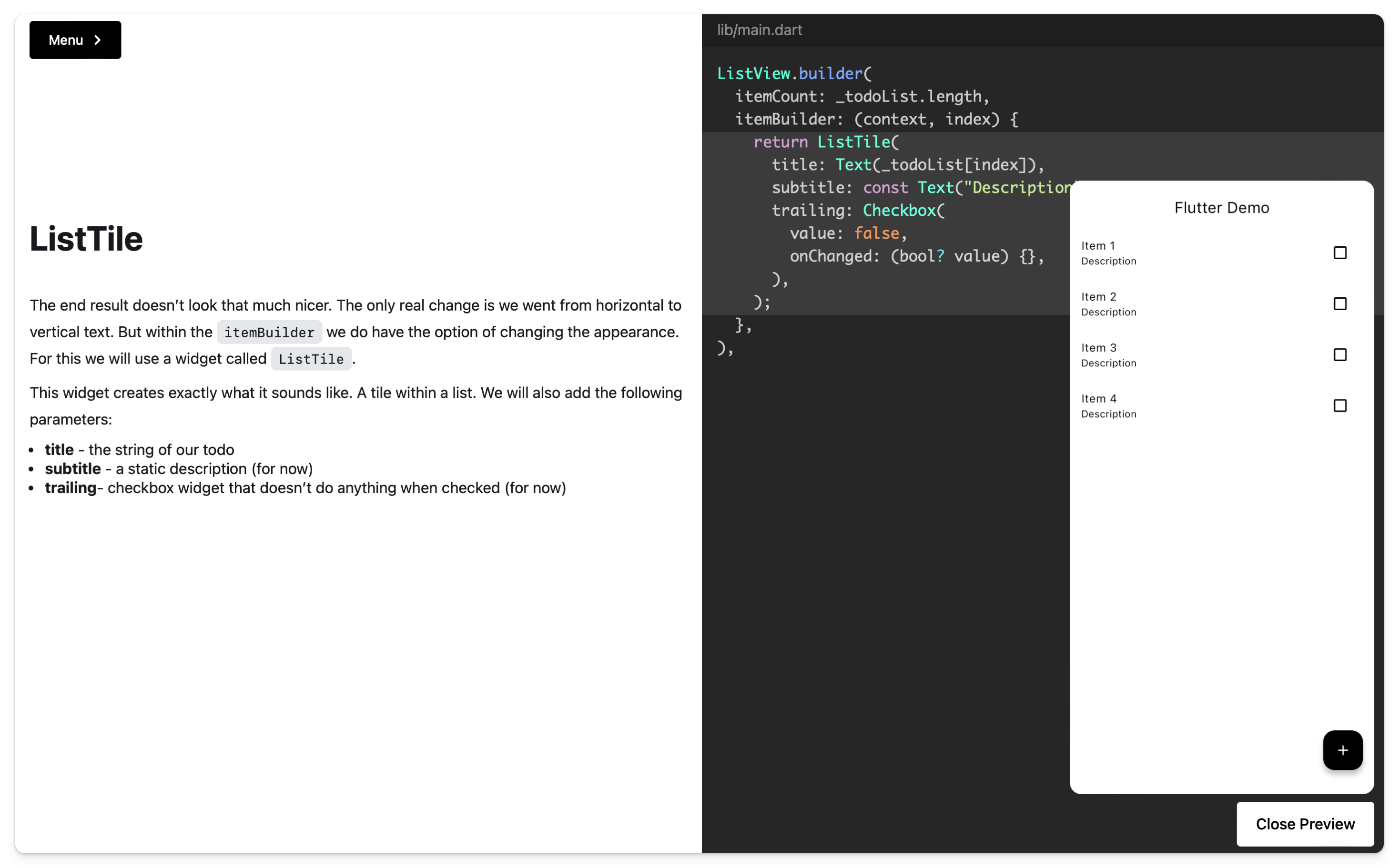
Task: Click the plus button to add item
Action: click(x=1342, y=749)
